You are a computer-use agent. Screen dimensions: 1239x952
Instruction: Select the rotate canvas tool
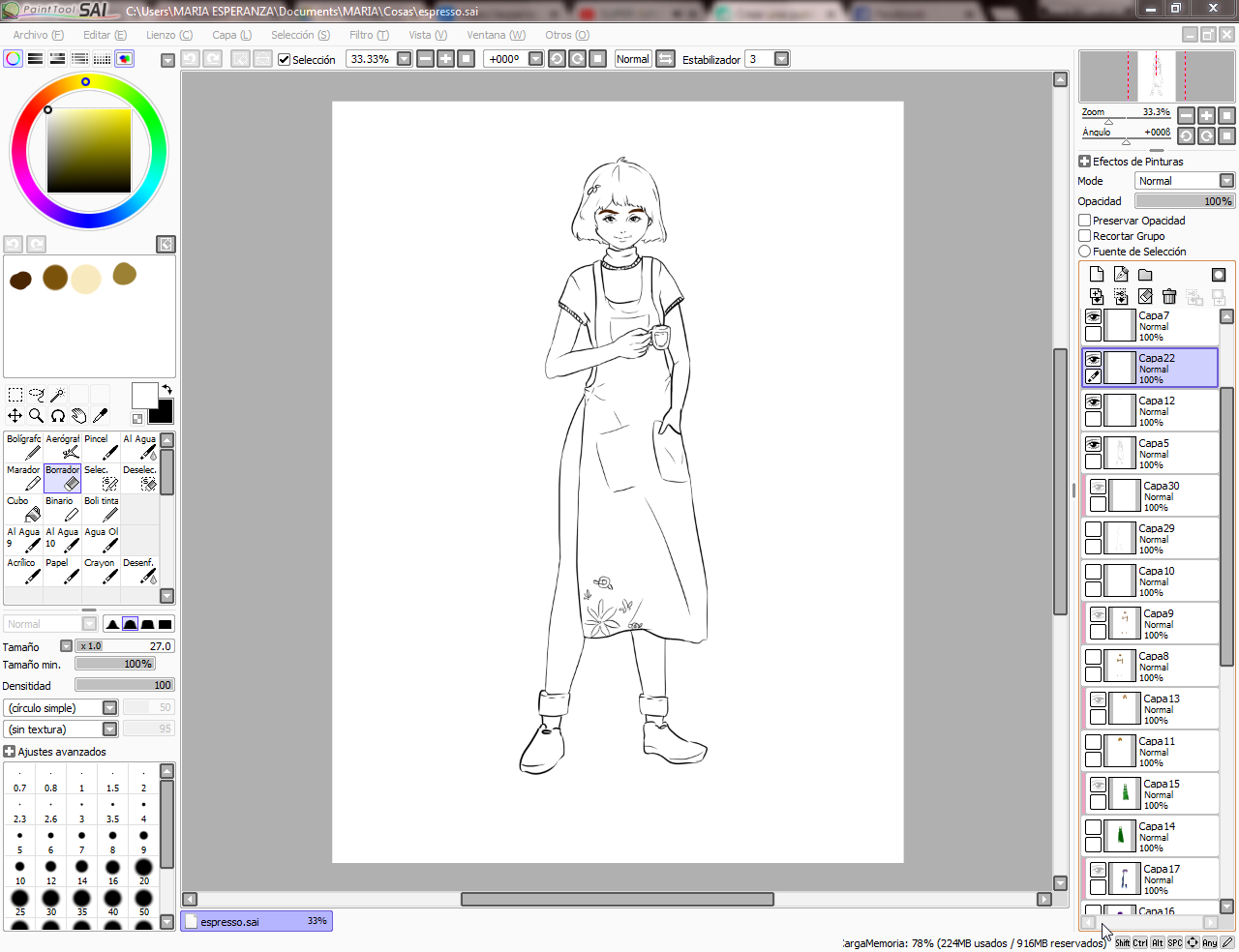[58, 416]
